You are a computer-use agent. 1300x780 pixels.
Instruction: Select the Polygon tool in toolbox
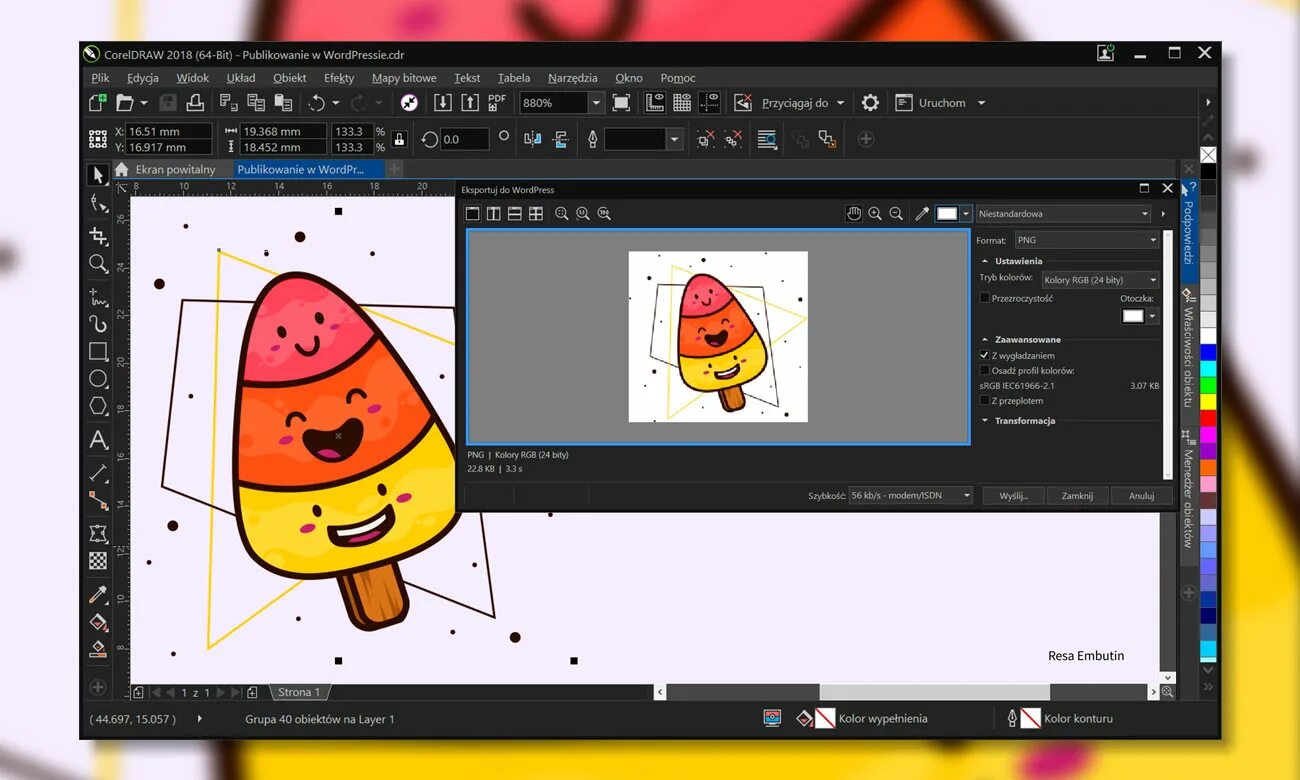[98, 406]
